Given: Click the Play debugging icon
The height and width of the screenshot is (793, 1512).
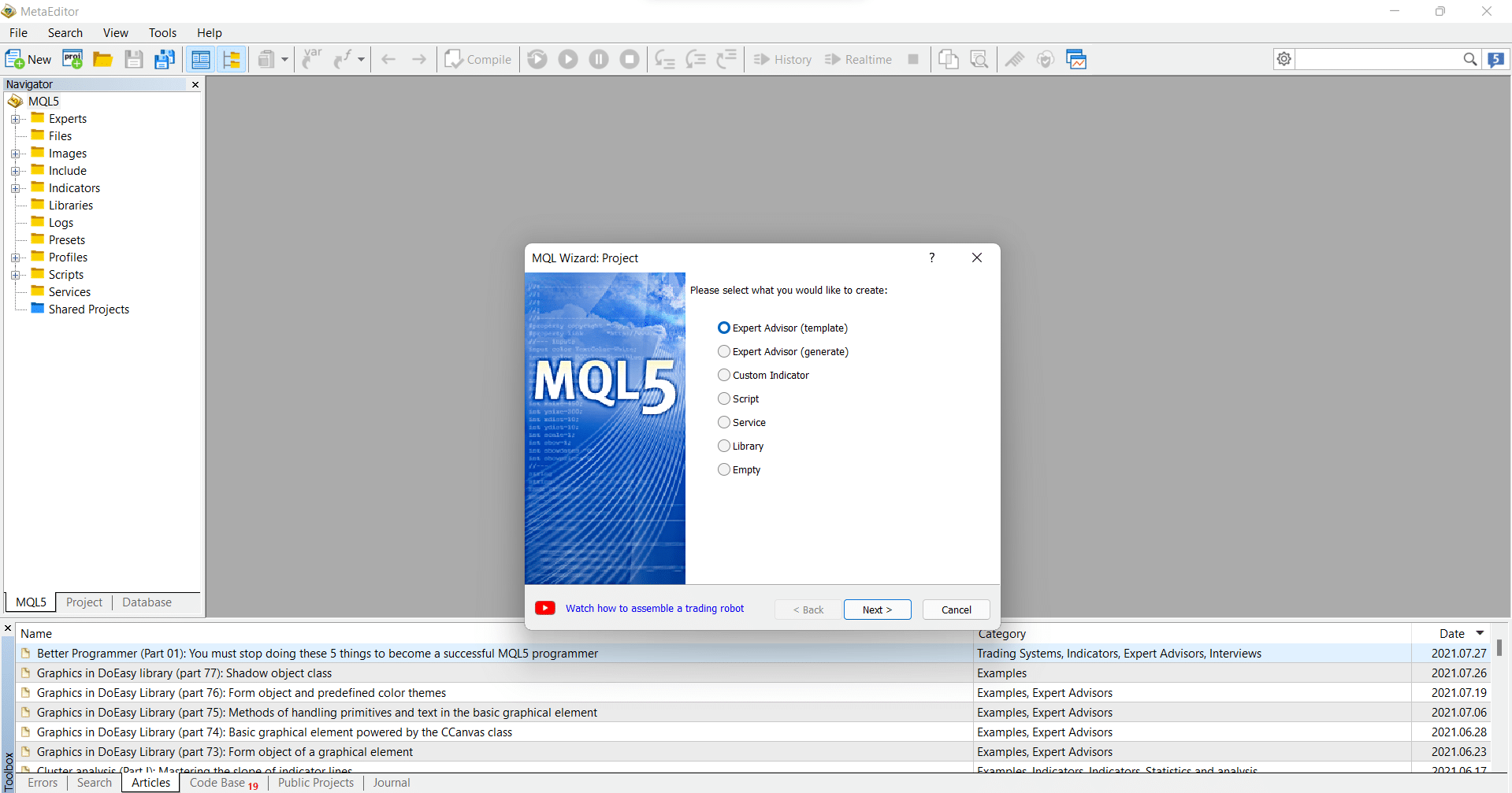Looking at the screenshot, I should pyautogui.click(x=568, y=59).
